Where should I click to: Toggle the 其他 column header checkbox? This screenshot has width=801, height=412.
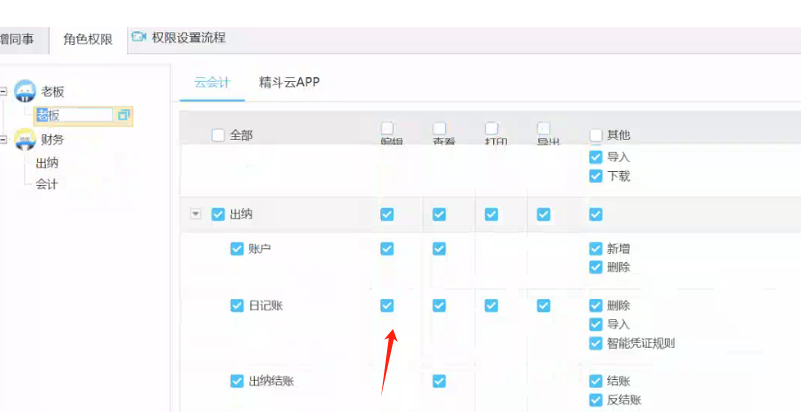tap(596, 135)
